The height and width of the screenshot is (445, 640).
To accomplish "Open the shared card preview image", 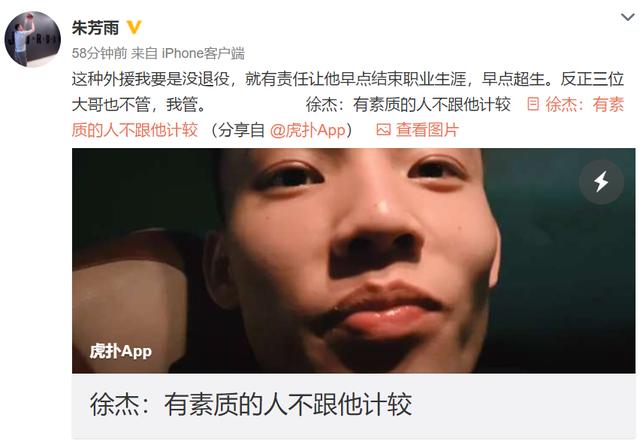I will [x=353, y=260].
